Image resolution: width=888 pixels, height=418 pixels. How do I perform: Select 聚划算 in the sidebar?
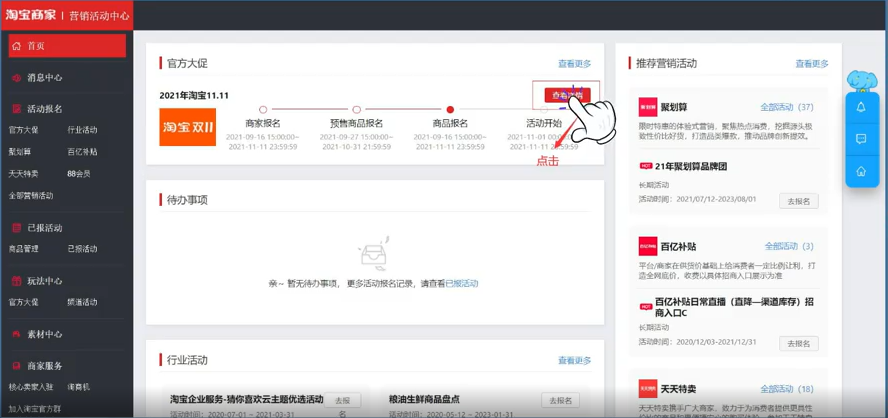(20, 152)
